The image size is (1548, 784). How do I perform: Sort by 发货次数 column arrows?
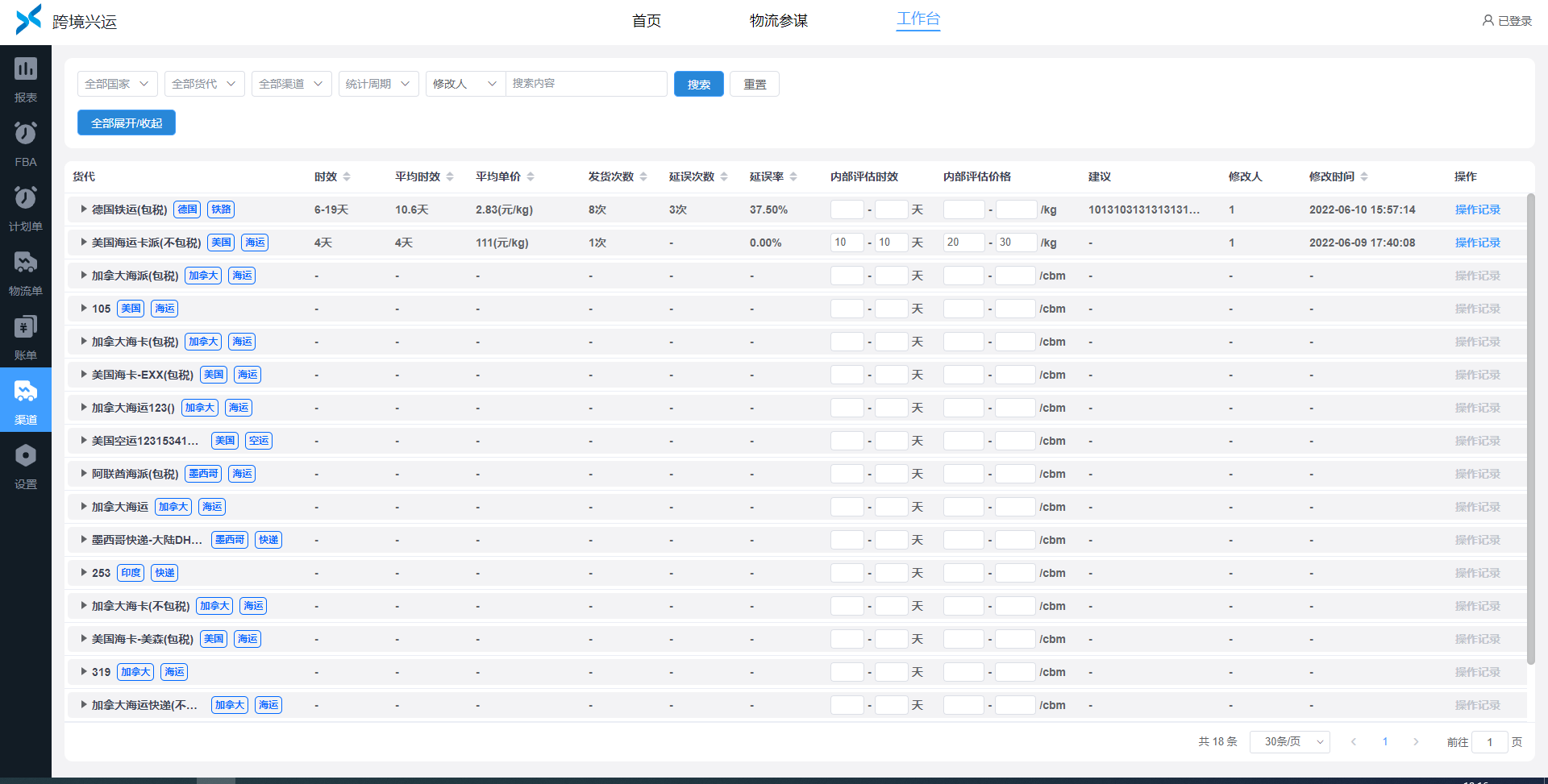click(x=643, y=176)
